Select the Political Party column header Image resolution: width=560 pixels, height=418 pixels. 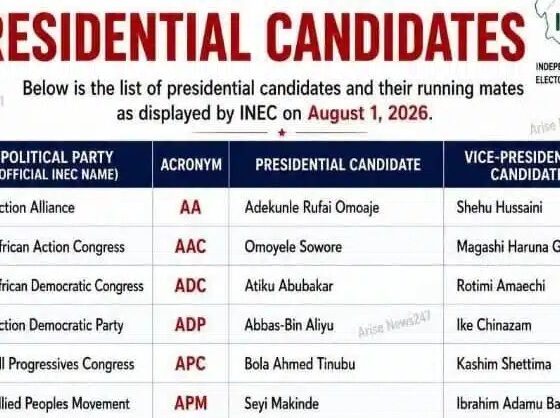click(x=76, y=165)
